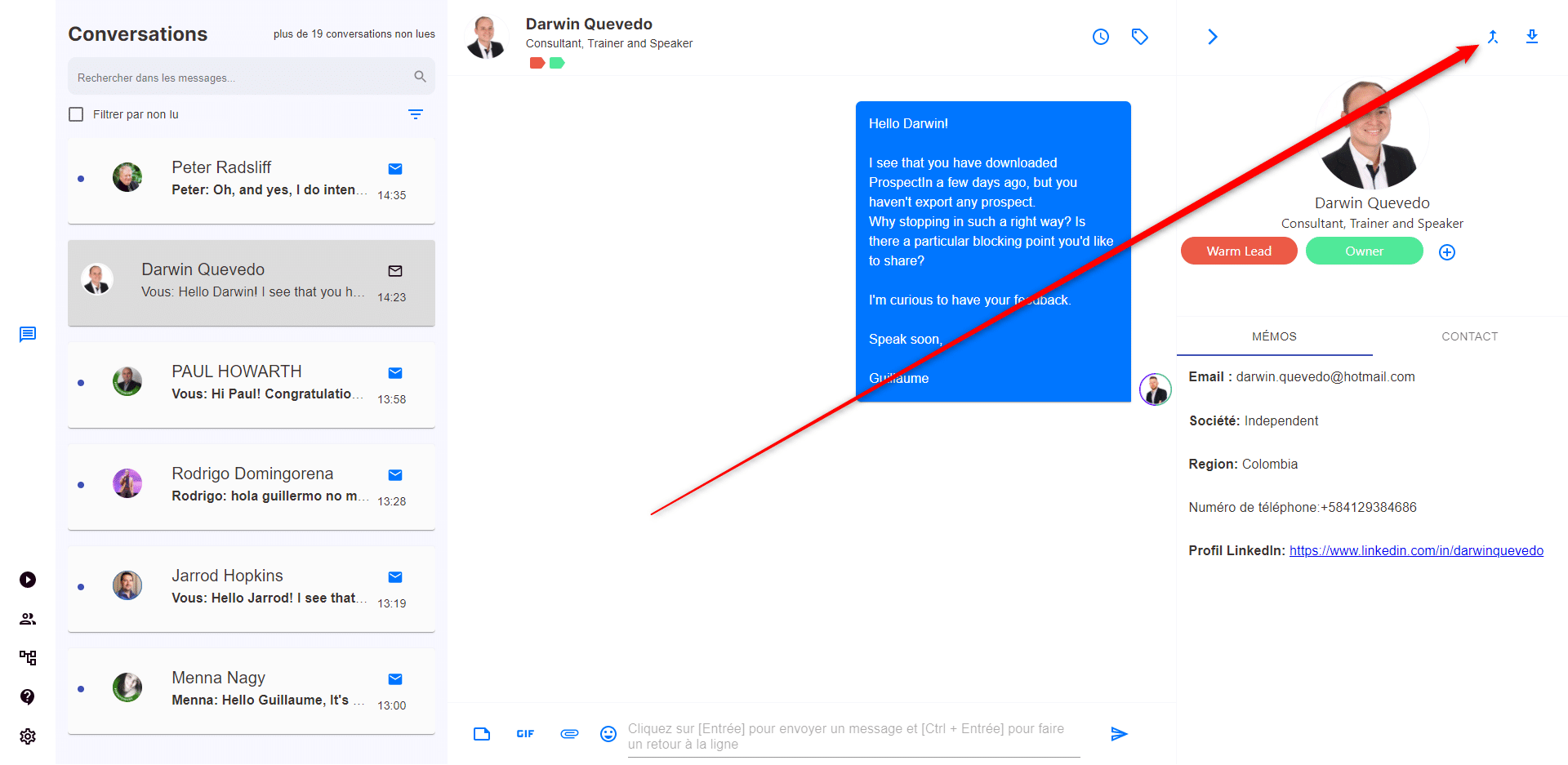Click the Owner tag button
Screen dimensions: 1568x765
pyautogui.click(x=1364, y=251)
